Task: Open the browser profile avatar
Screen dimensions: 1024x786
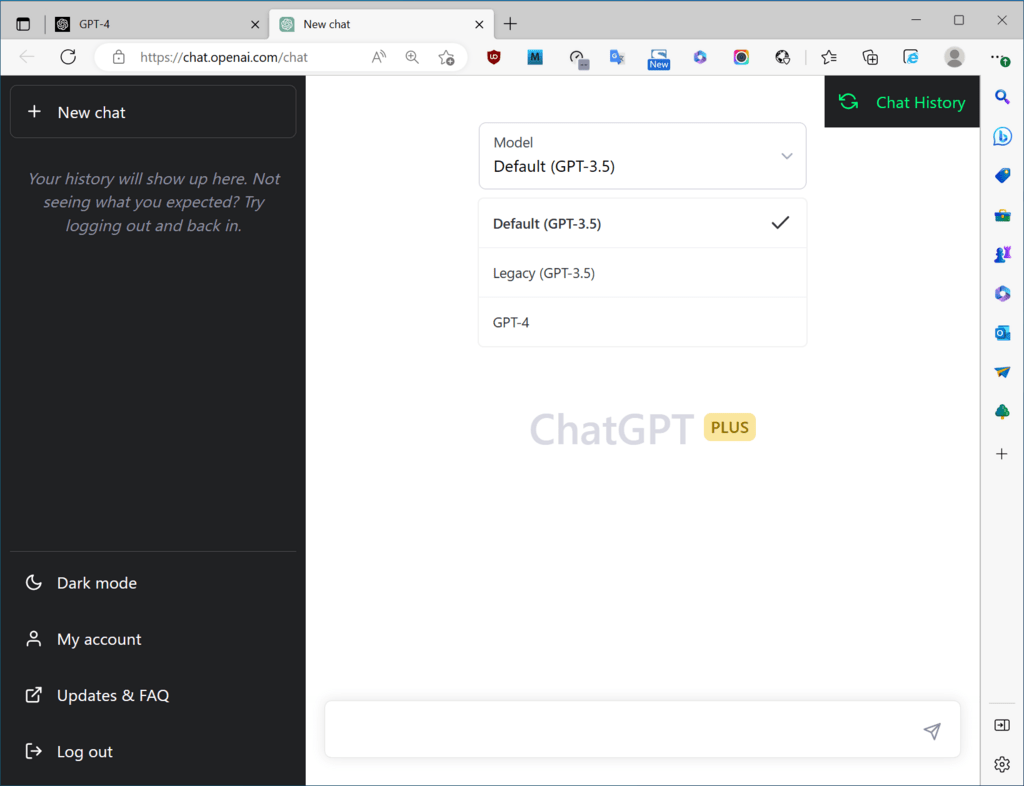Action: [x=954, y=57]
